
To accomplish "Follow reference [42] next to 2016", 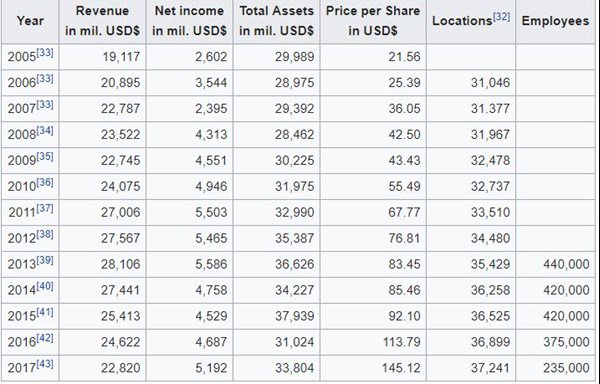I will (x=45, y=338).
